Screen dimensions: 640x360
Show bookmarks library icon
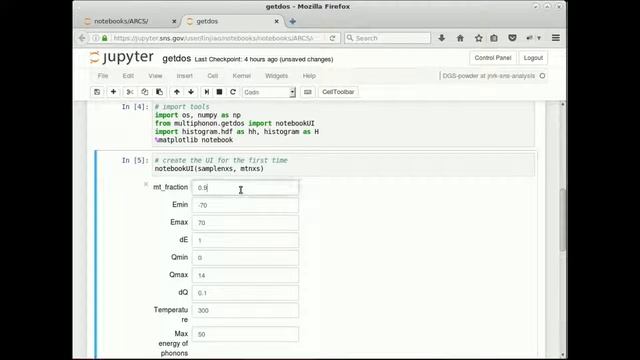pos(494,38)
